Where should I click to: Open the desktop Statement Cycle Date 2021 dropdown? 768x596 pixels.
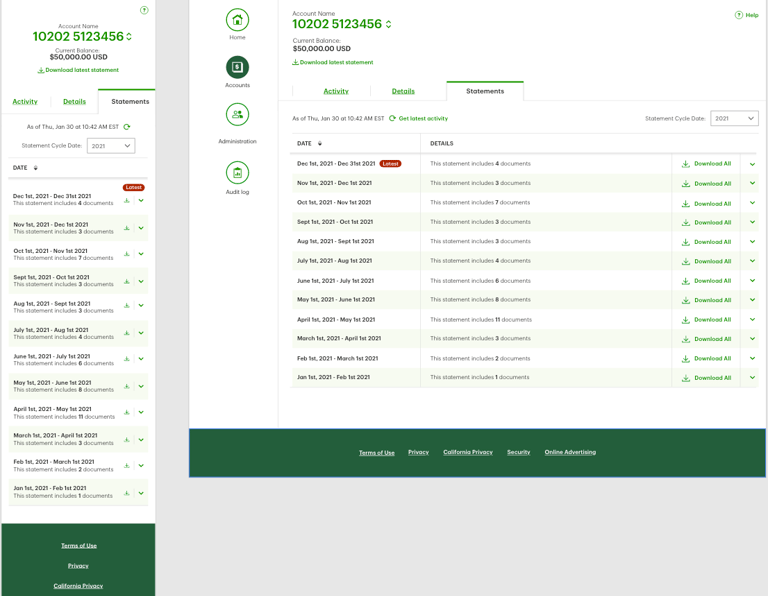pos(734,118)
